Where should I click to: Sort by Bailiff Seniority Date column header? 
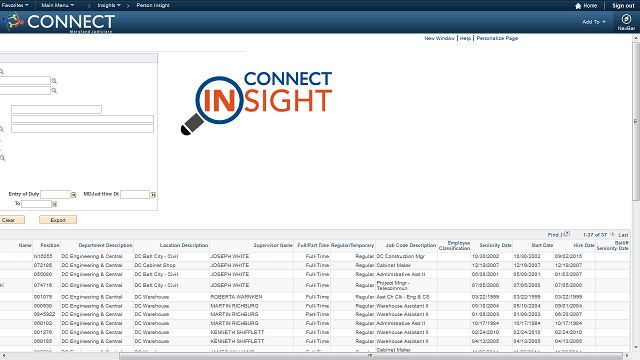[x=613, y=245]
